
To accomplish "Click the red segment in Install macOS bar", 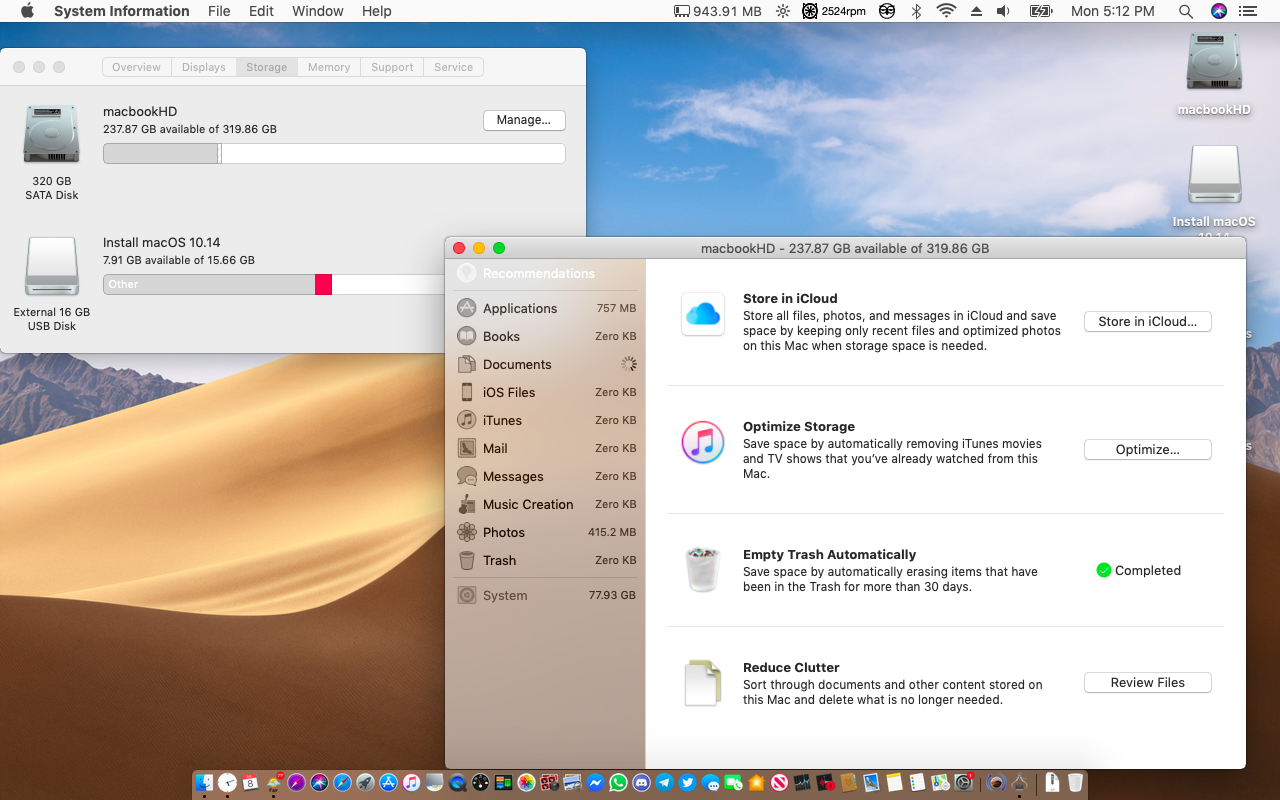I will (x=323, y=284).
